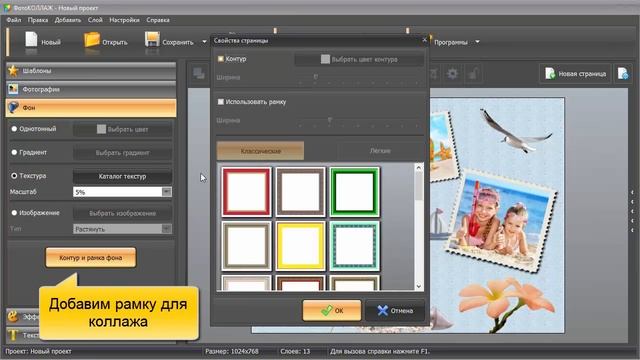Click the lock icon above canvas
640x360 pixels.
pyautogui.click(x=473, y=74)
